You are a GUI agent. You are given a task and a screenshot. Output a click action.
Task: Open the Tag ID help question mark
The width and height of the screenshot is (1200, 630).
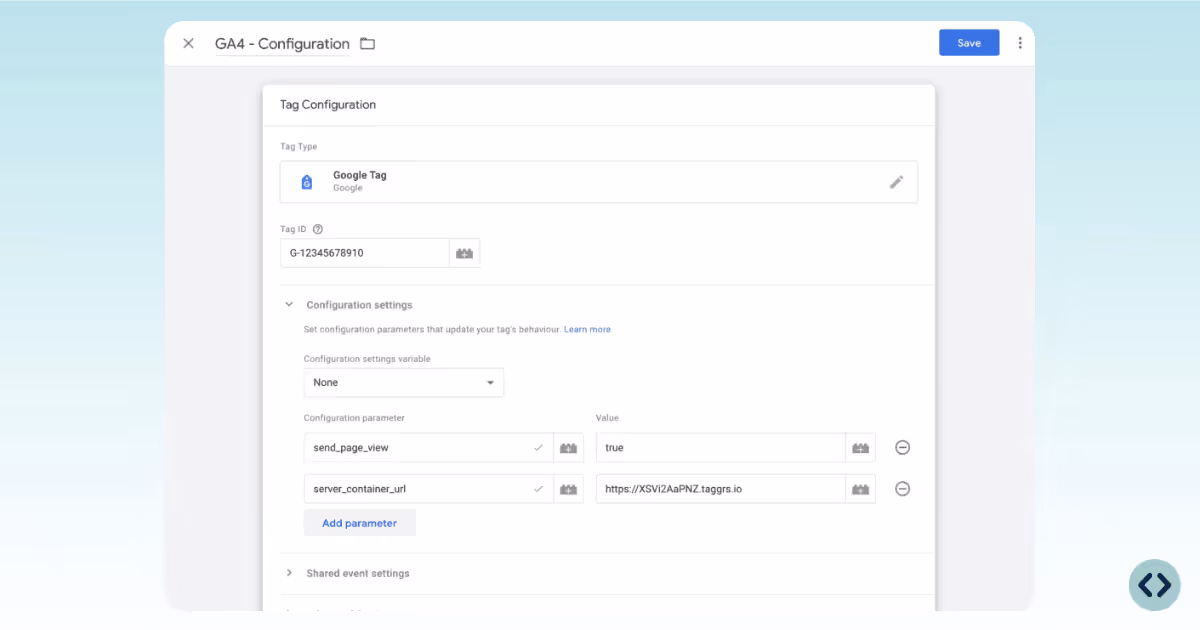click(x=318, y=229)
